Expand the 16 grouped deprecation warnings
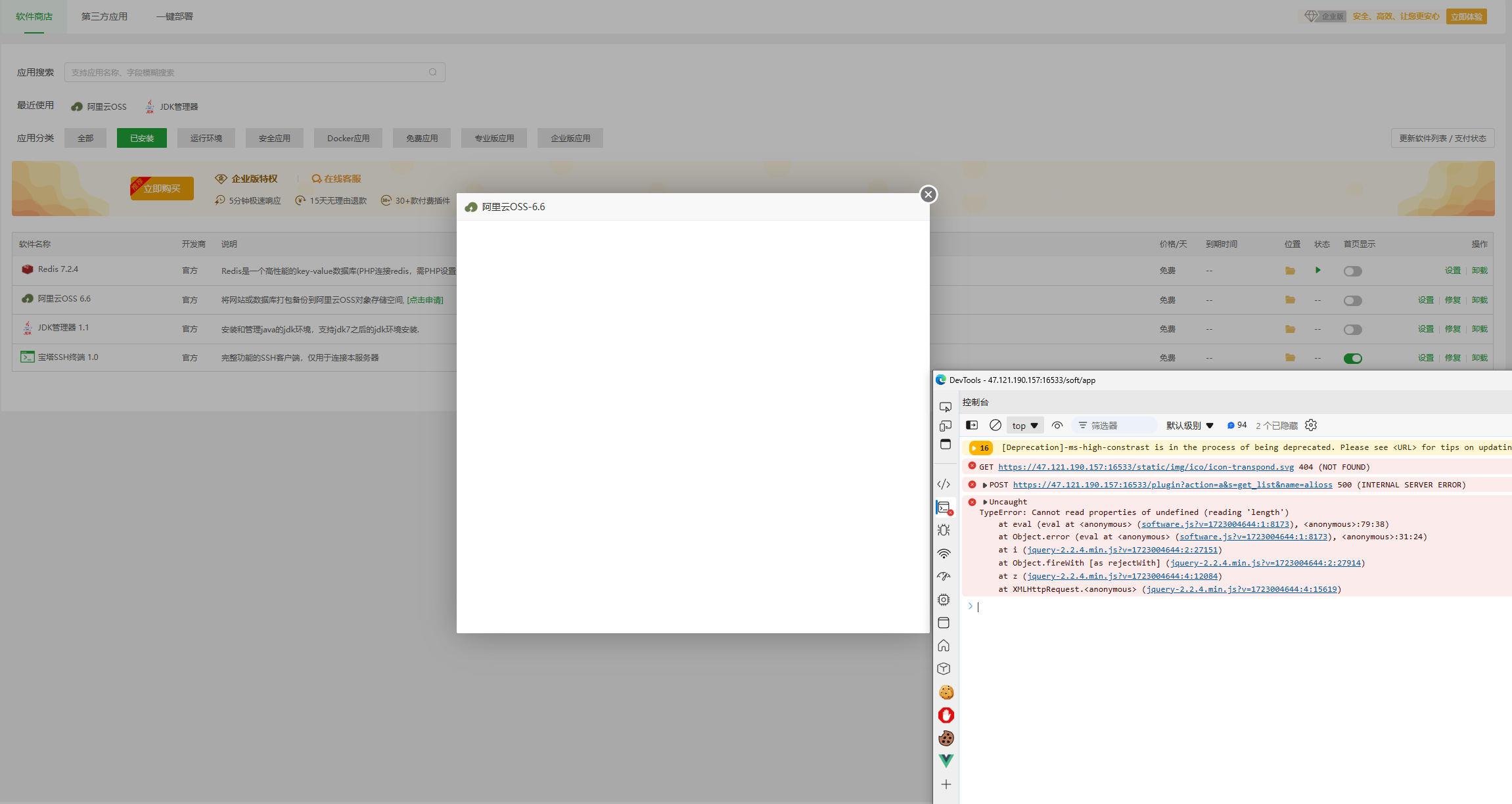Image resolution: width=1512 pixels, height=804 pixels. click(x=980, y=448)
